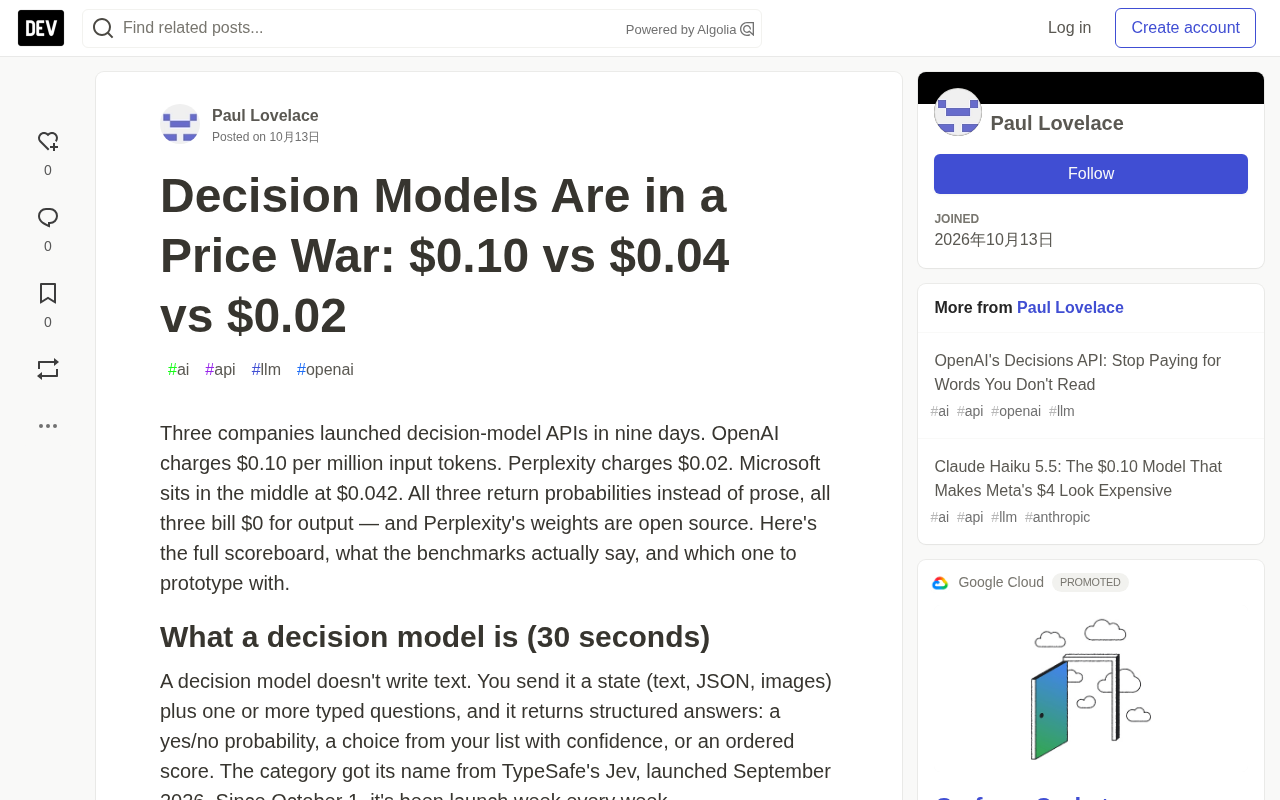Open the OpenAI's Decisions API article
This screenshot has height=800, width=1280.
point(1077,373)
